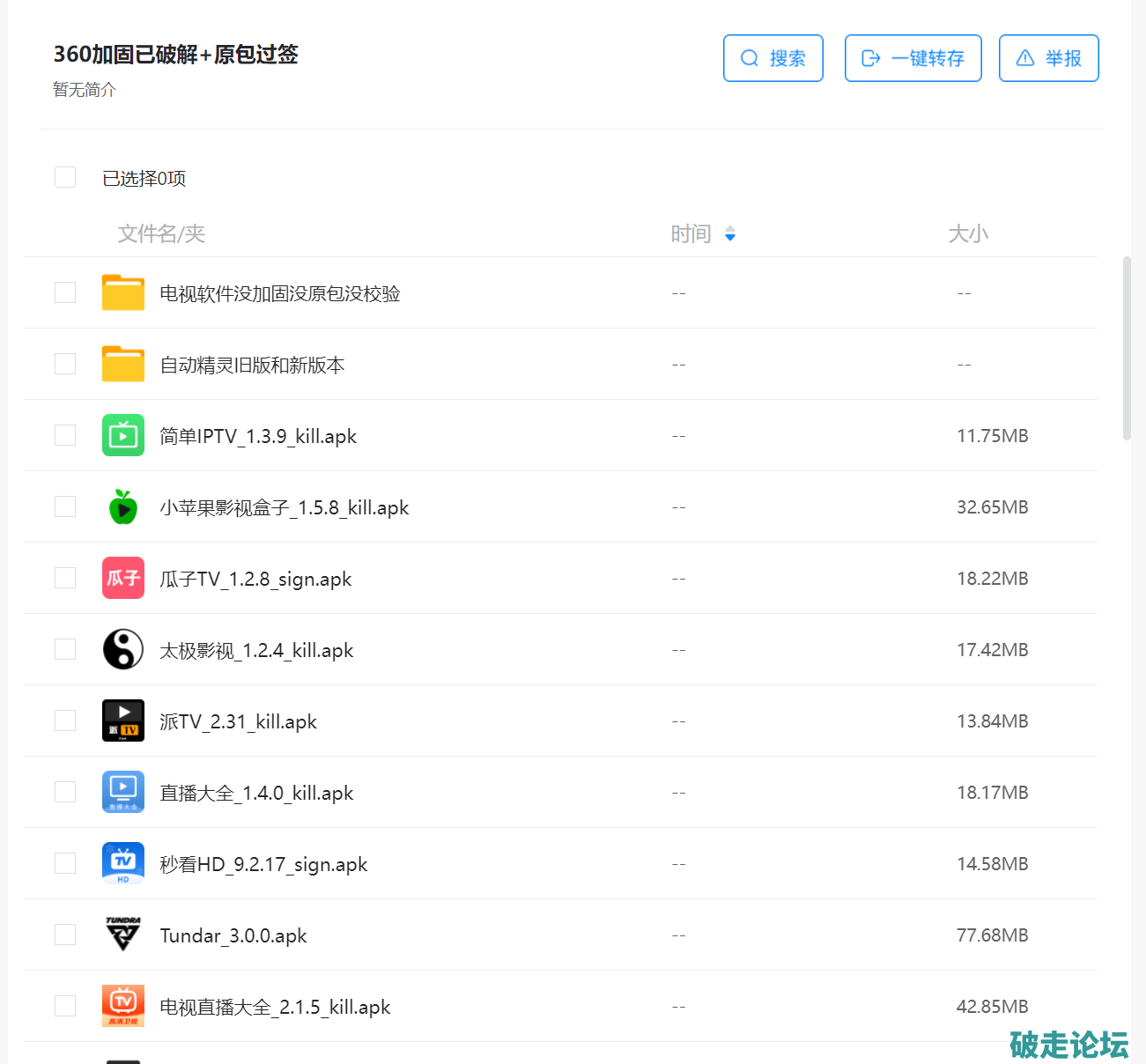Click the 小苹果影视盒子 green apple icon

click(x=123, y=506)
